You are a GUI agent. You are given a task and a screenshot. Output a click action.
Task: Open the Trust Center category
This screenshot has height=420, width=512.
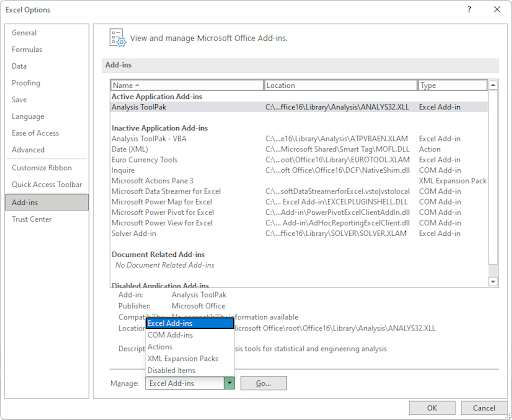pyautogui.click(x=32, y=219)
